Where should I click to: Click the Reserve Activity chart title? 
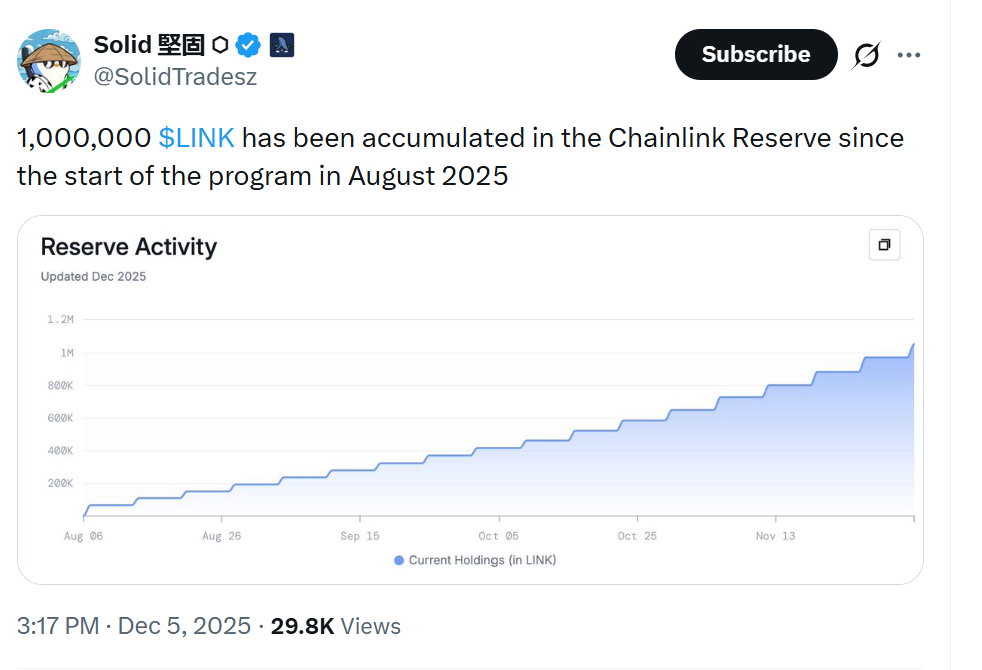tap(128, 247)
